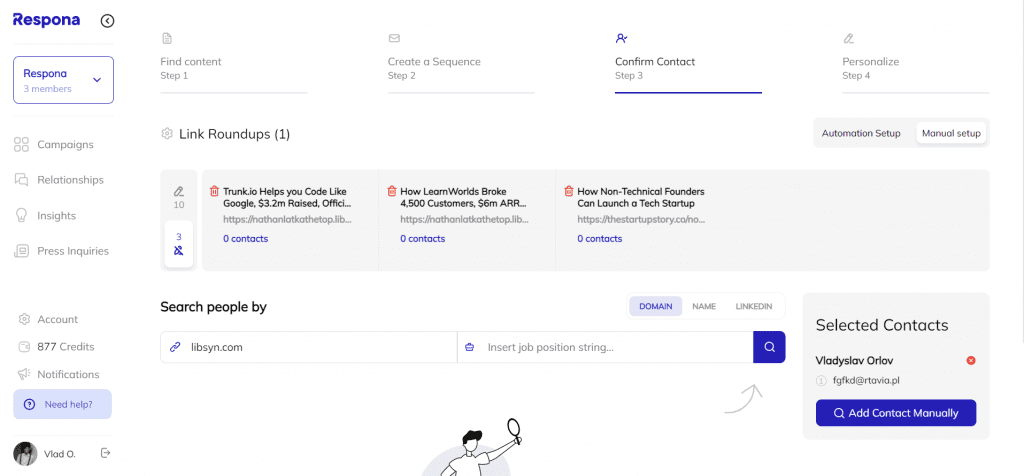This screenshot has height=476, width=1024.
Task: Click the Account gear icon
Action: (x=24, y=319)
